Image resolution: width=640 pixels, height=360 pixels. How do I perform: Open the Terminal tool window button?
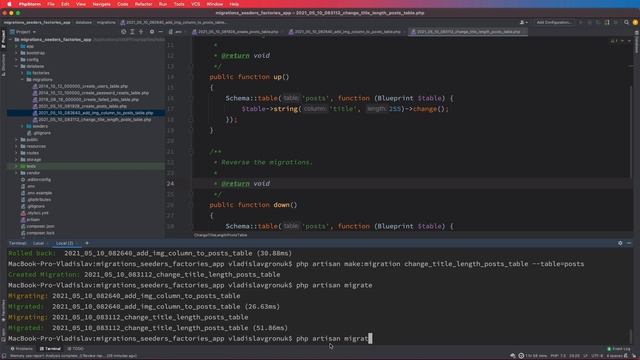click(x=51, y=349)
